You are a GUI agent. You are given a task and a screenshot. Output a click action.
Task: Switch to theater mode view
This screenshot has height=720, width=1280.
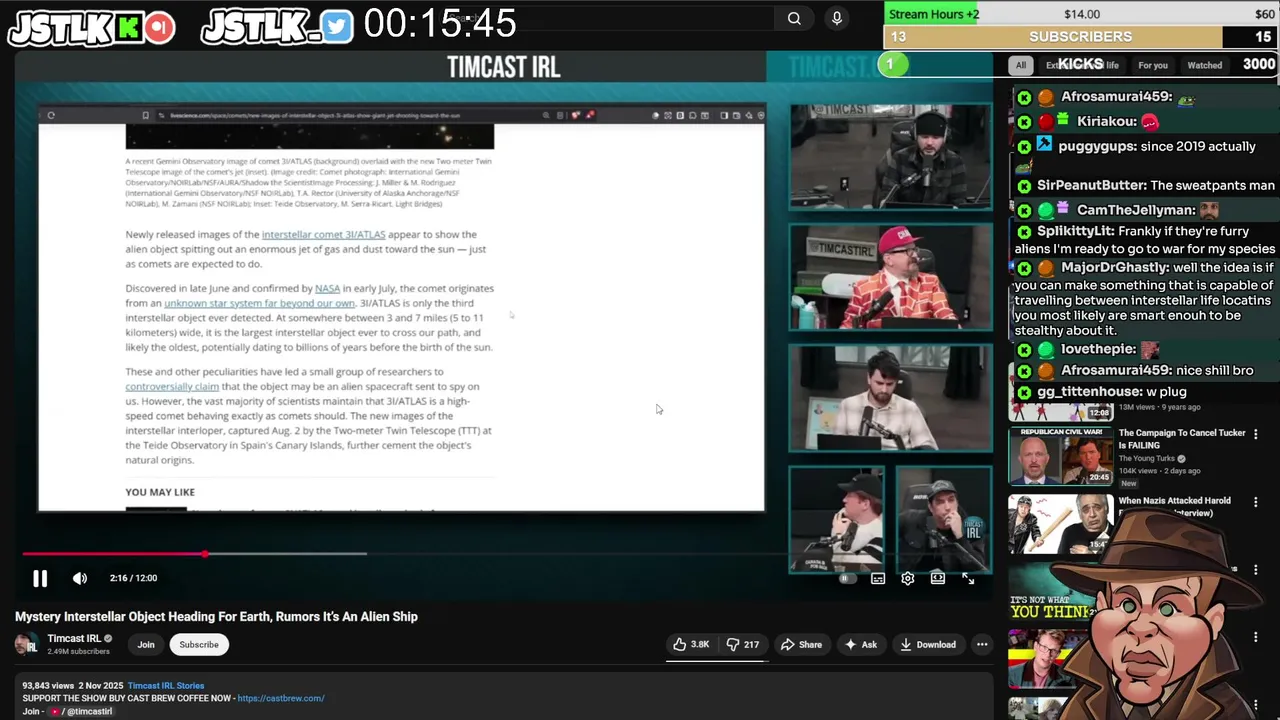coord(938,578)
